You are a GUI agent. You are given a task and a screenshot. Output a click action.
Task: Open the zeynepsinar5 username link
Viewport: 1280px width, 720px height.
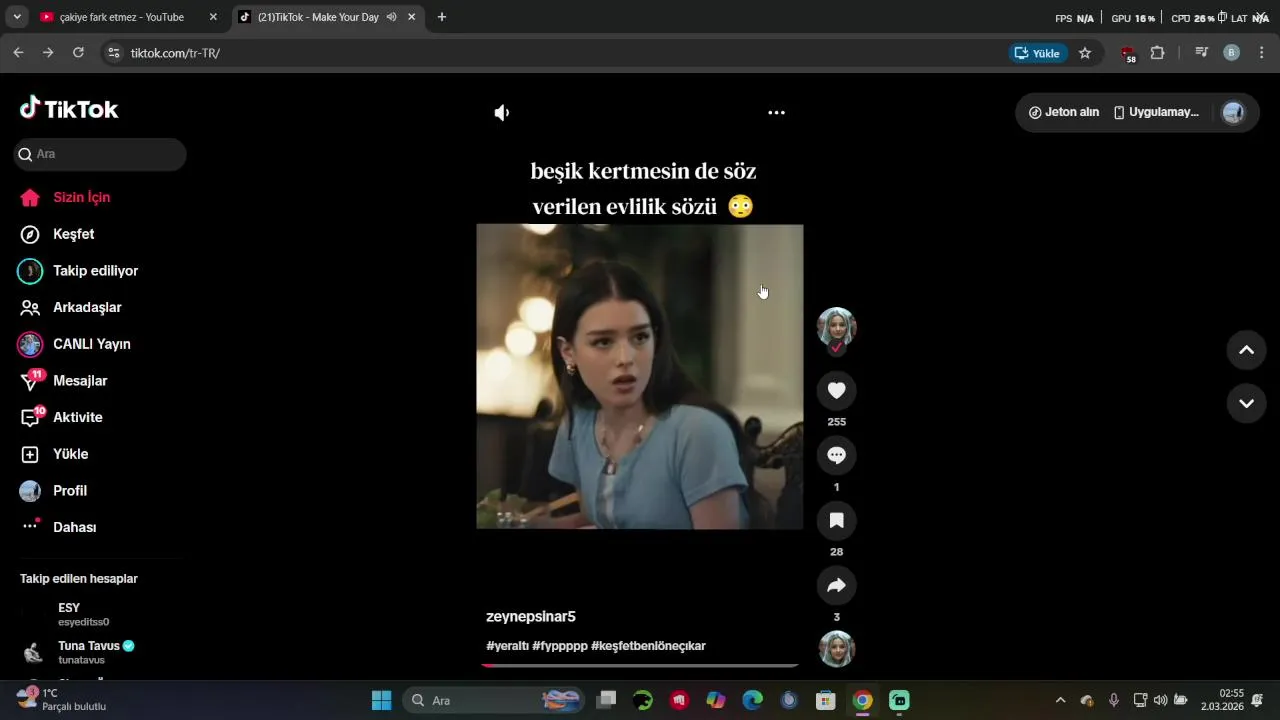pos(531,617)
